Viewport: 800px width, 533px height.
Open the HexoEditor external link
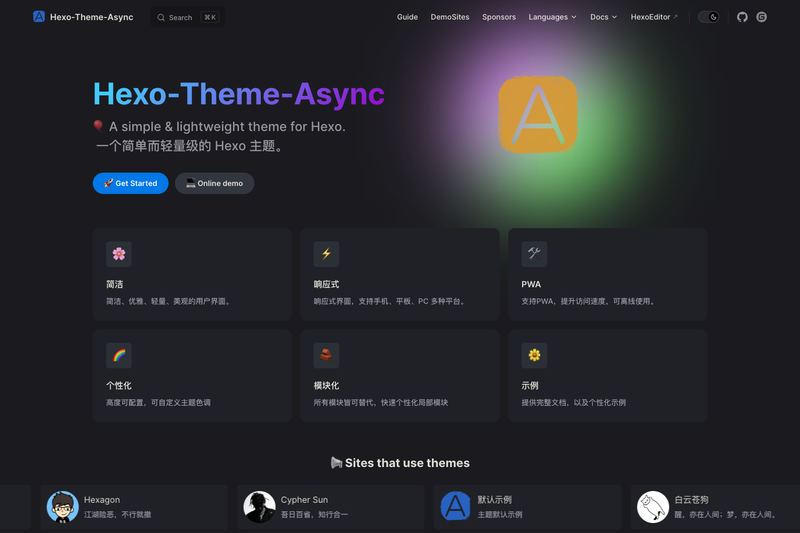(654, 17)
